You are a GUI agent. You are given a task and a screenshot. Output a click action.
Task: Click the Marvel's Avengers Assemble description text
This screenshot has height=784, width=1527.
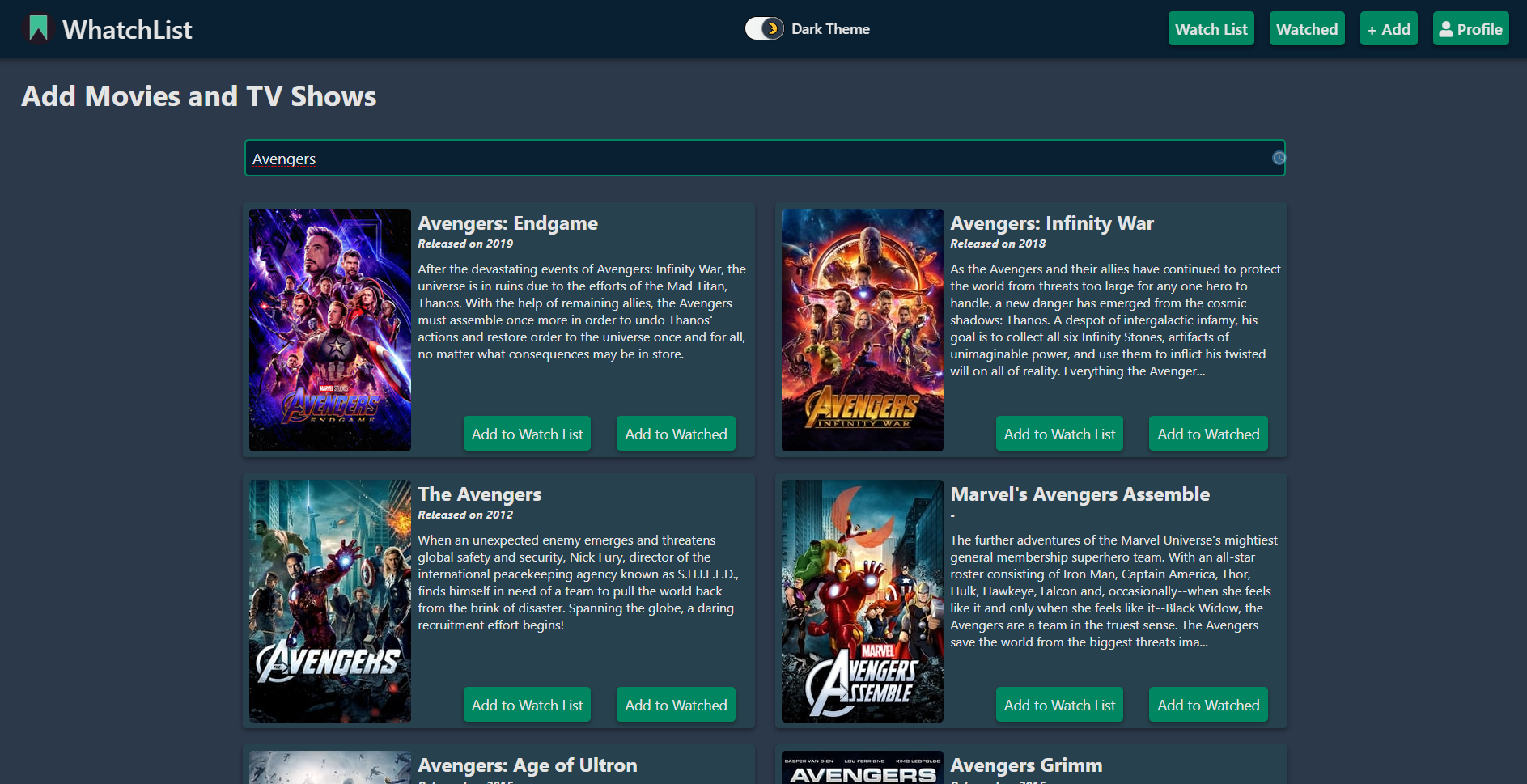click(1113, 591)
